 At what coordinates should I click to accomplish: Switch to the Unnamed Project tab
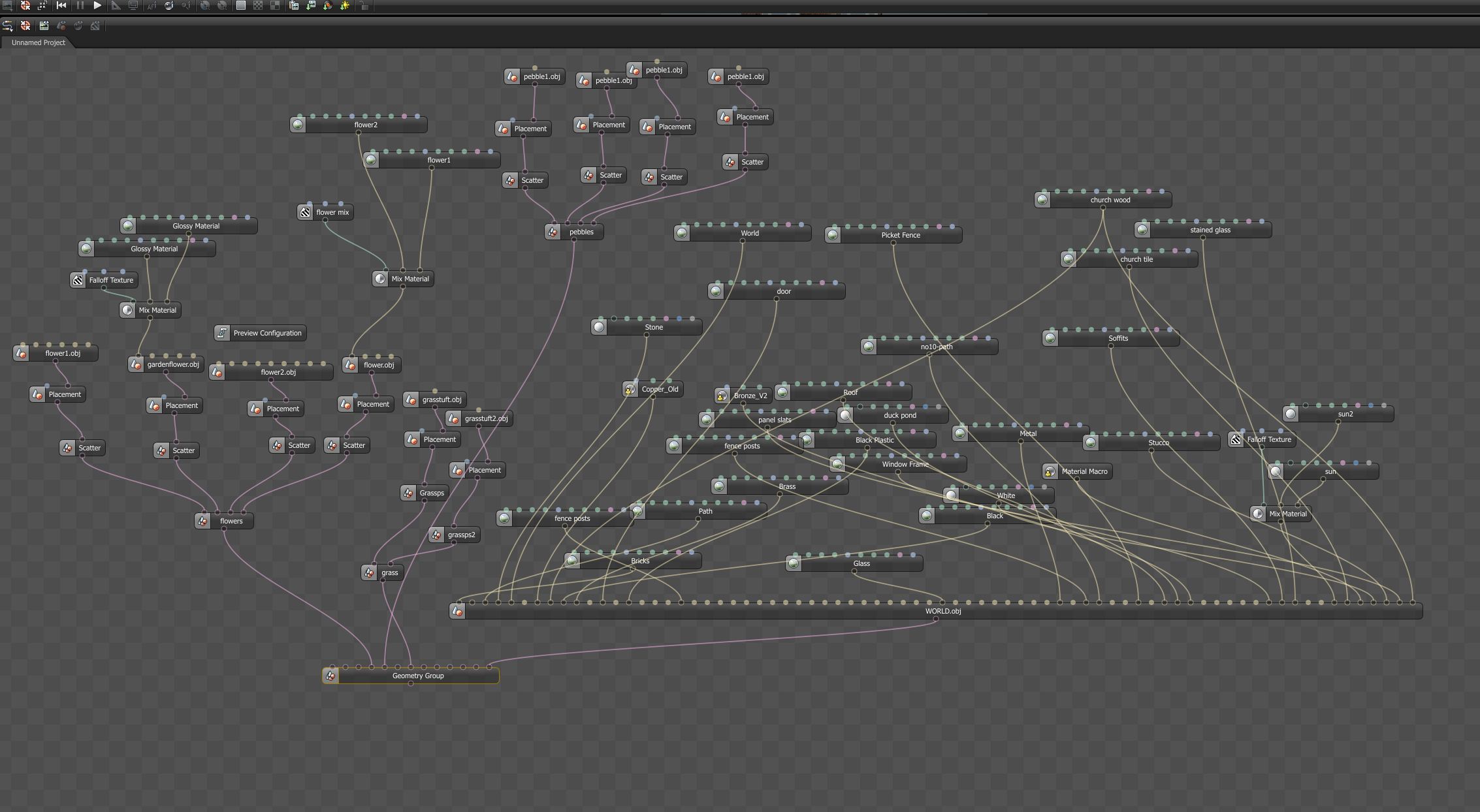pyautogui.click(x=38, y=42)
